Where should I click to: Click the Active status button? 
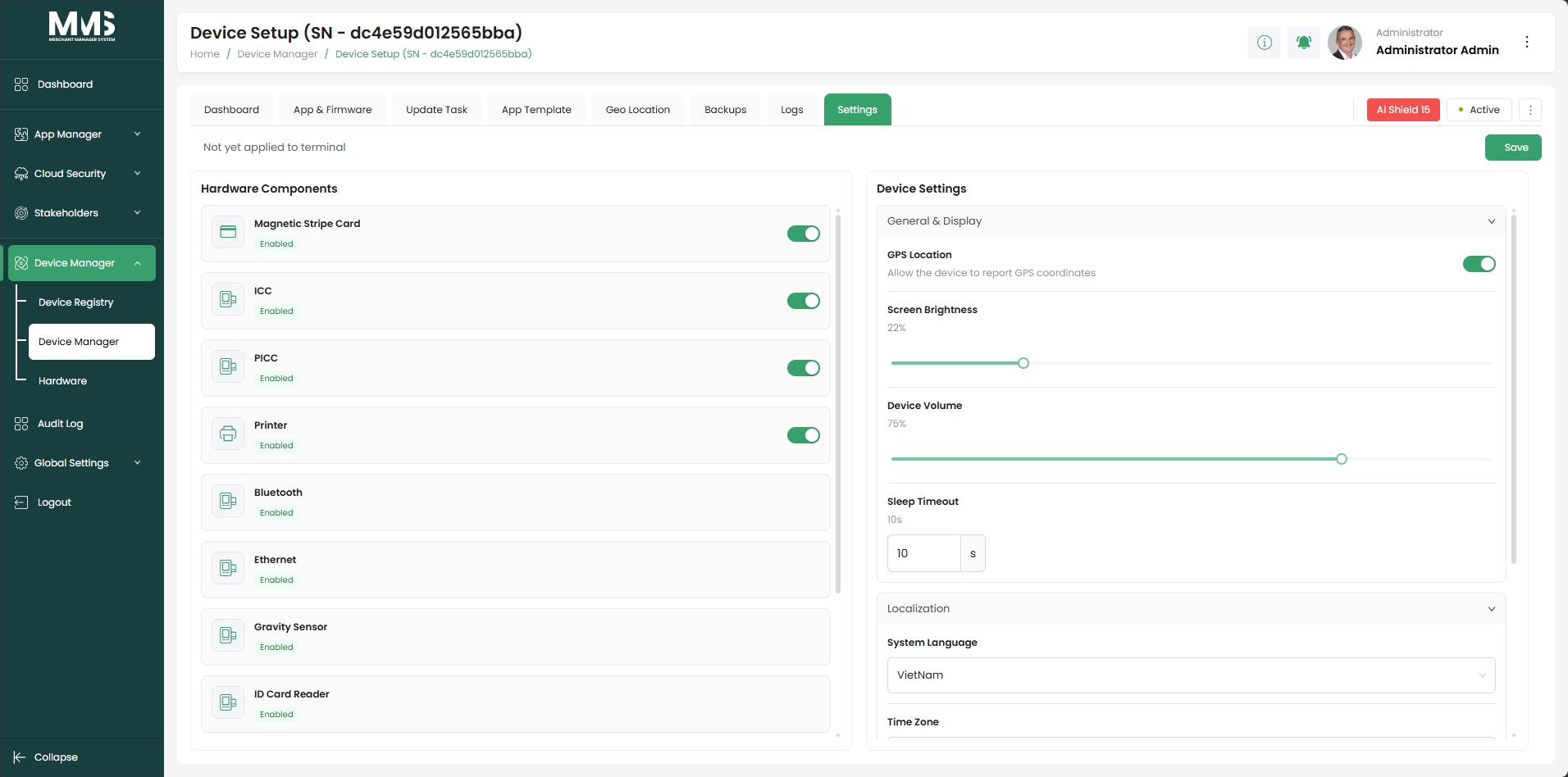click(1479, 110)
